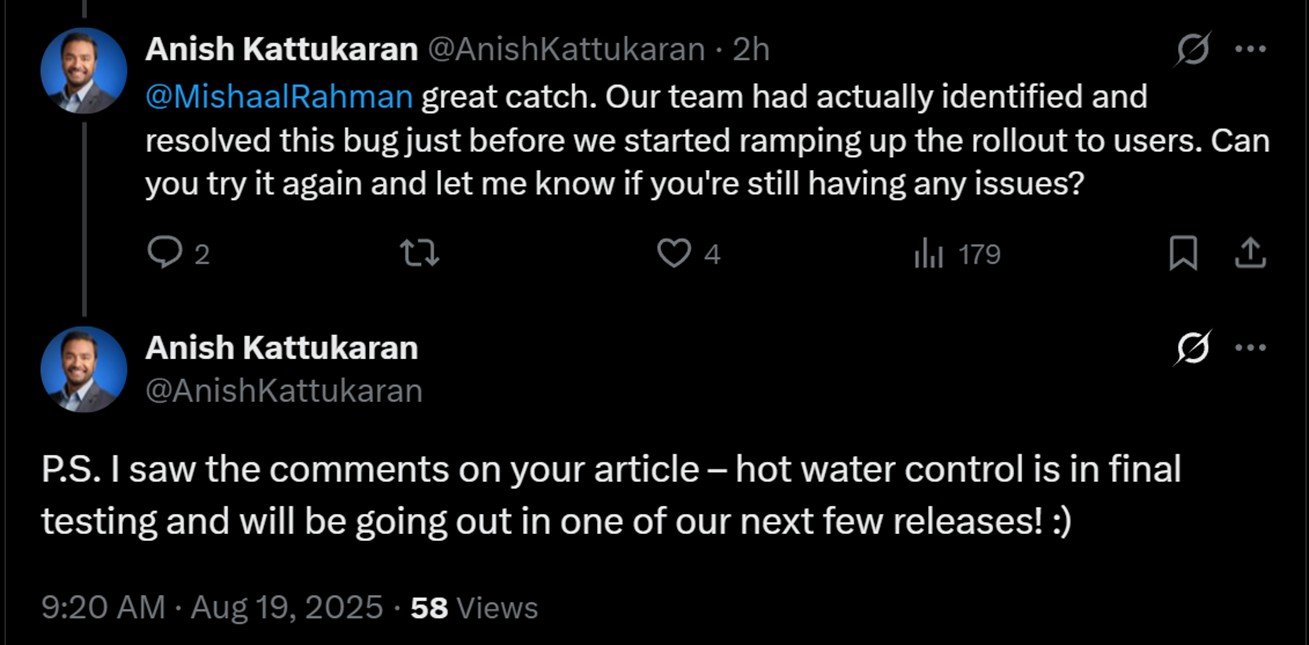Click the Grok icon on the 2h-old tweet

click(1194, 49)
